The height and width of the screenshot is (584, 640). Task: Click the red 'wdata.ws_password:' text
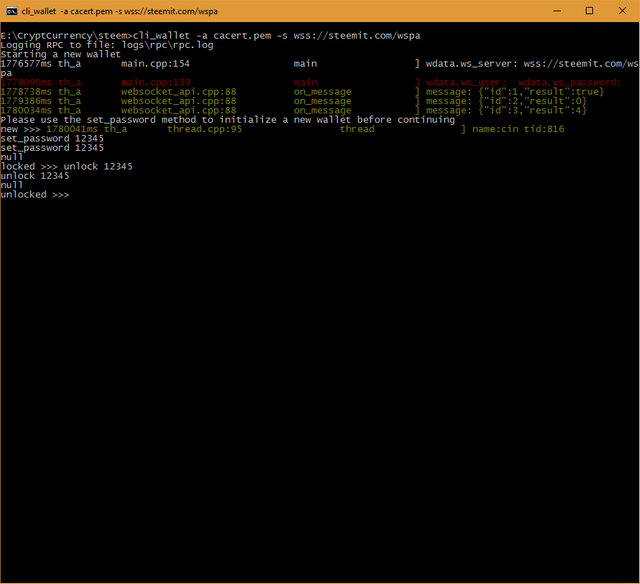click(569, 82)
